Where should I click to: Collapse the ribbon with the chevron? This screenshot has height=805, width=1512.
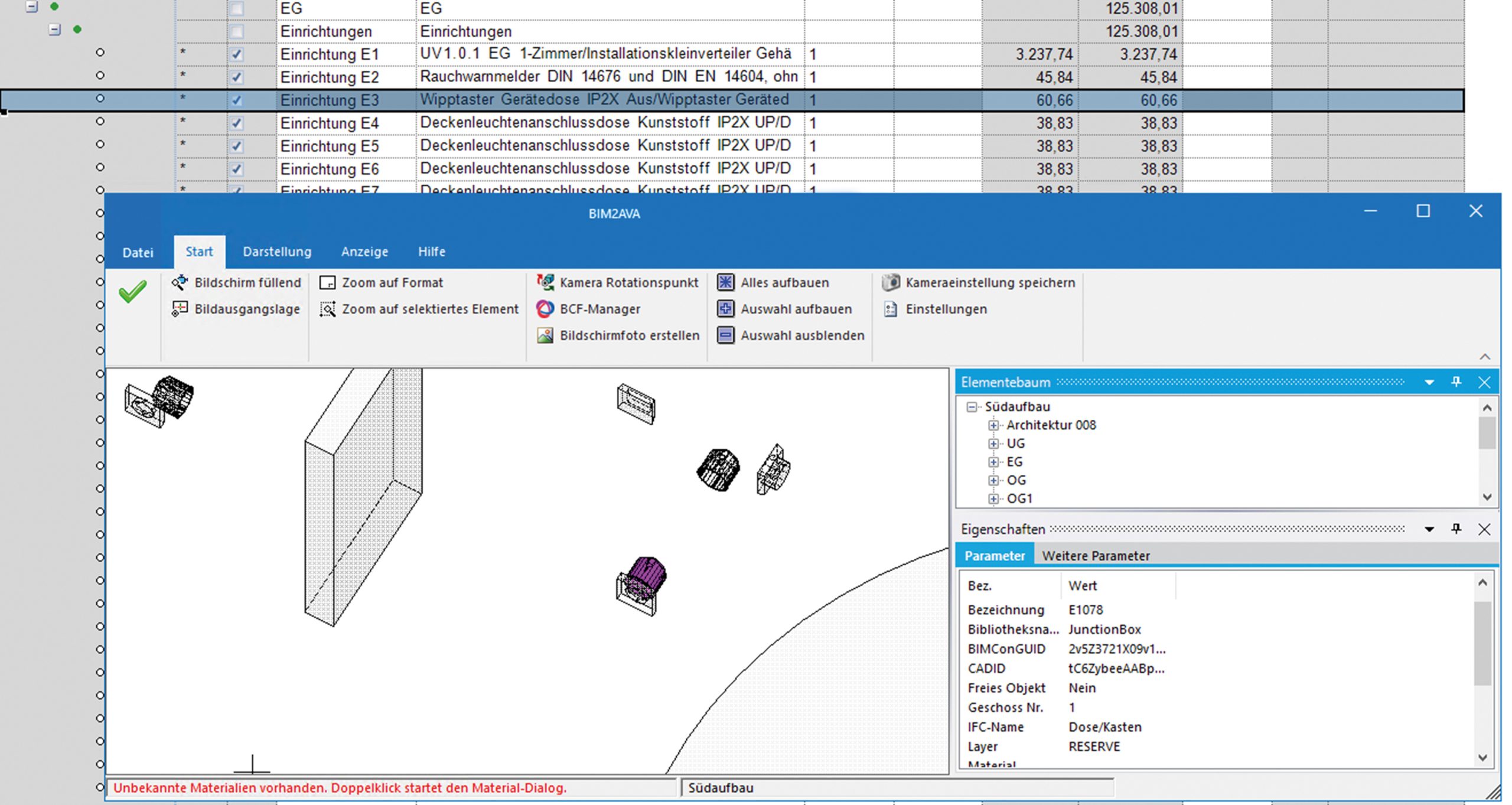pyautogui.click(x=1485, y=357)
